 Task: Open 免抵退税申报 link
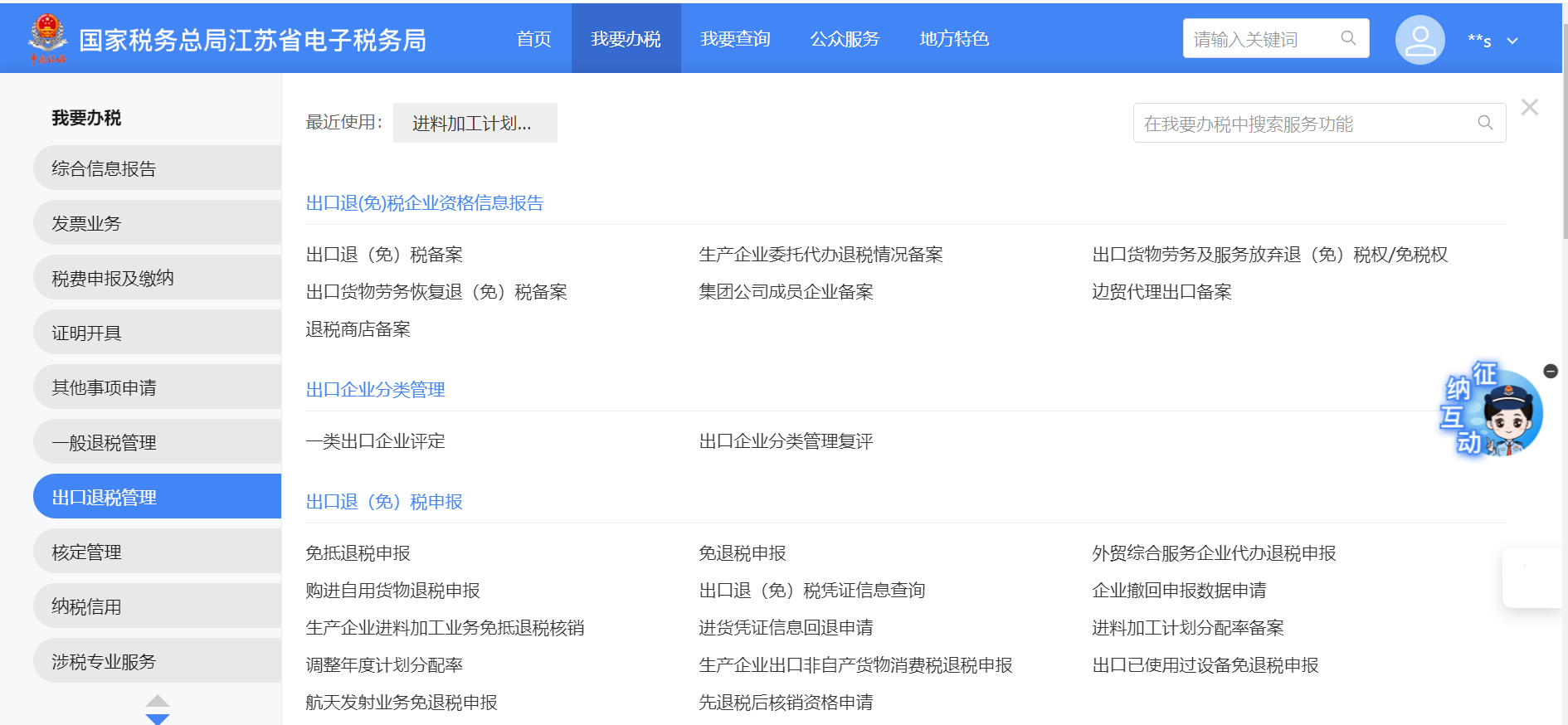coord(358,553)
